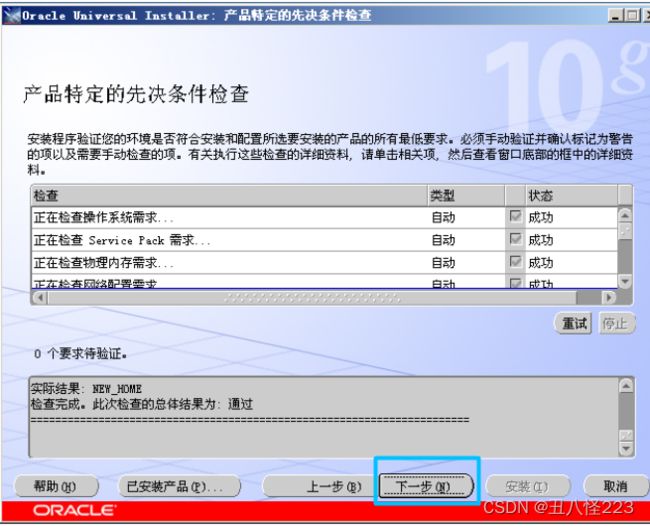Click the 停止 stop button
This screenshot has height=526, width=650.
pos(617,323)
